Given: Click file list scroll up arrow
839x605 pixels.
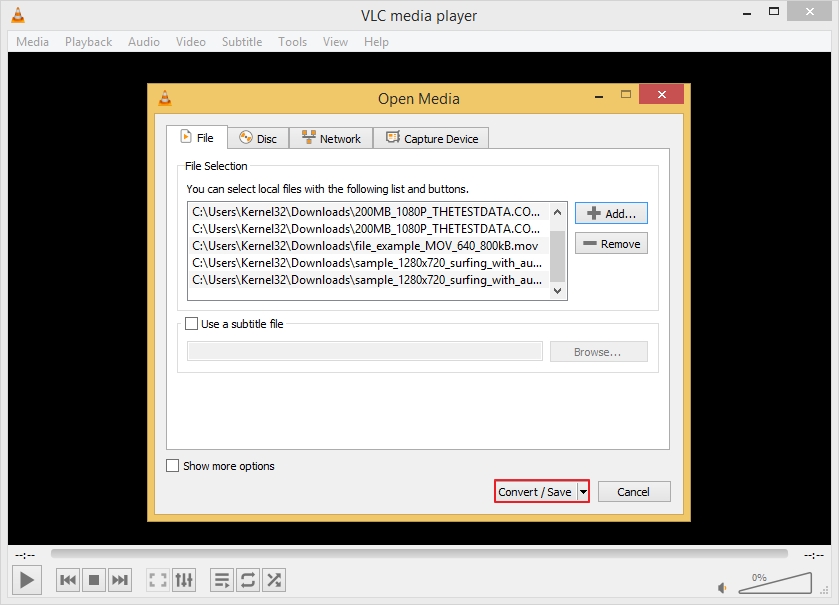Looking at the screenshot, I should point(558,212).
